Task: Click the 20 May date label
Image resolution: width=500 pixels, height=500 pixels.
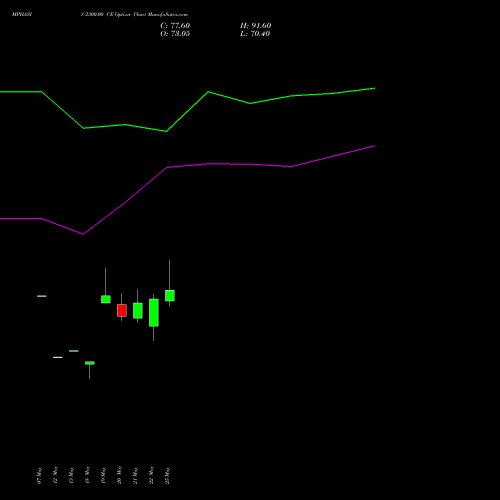Action: pyautogui.click(x=119, y=476)
